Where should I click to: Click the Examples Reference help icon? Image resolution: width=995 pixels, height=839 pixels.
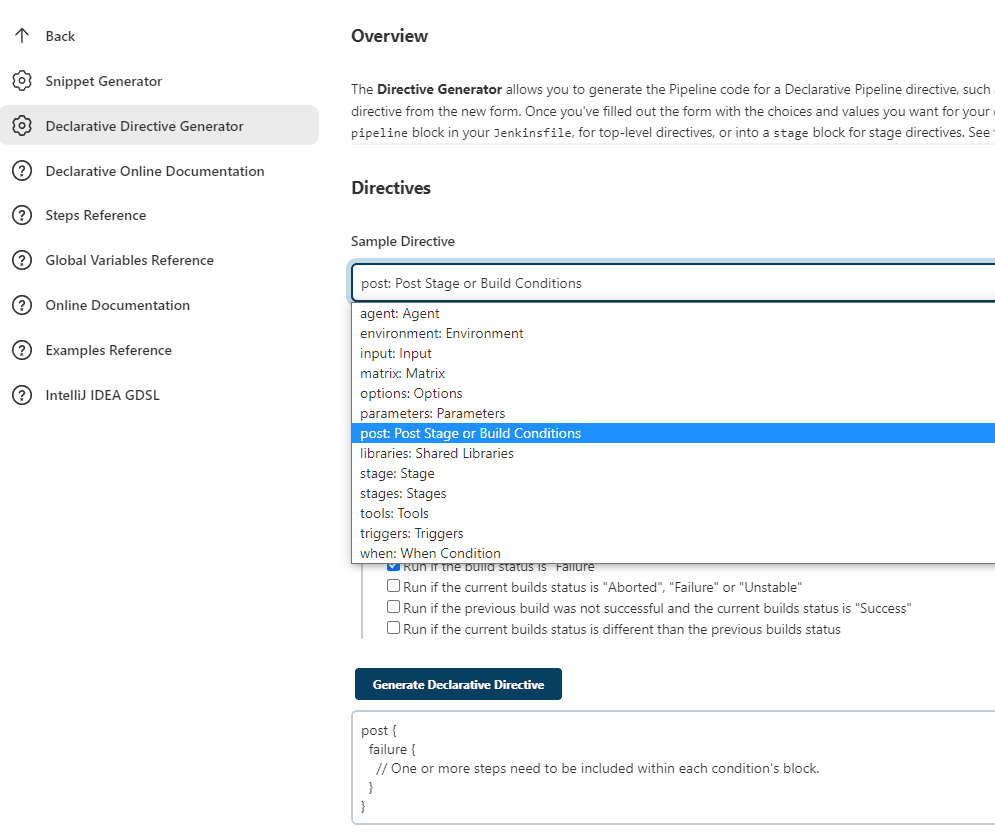[22, 350]
